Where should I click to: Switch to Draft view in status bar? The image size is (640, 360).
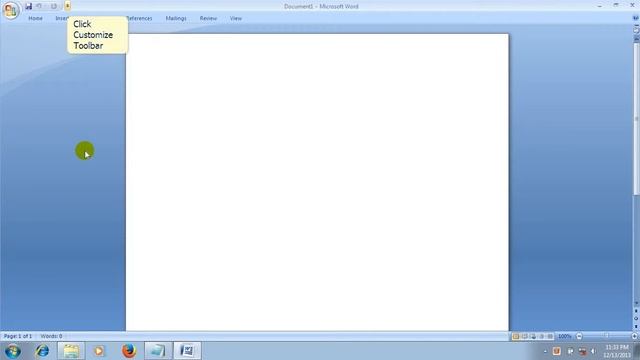pyautogui.click(x=550, y=336)
